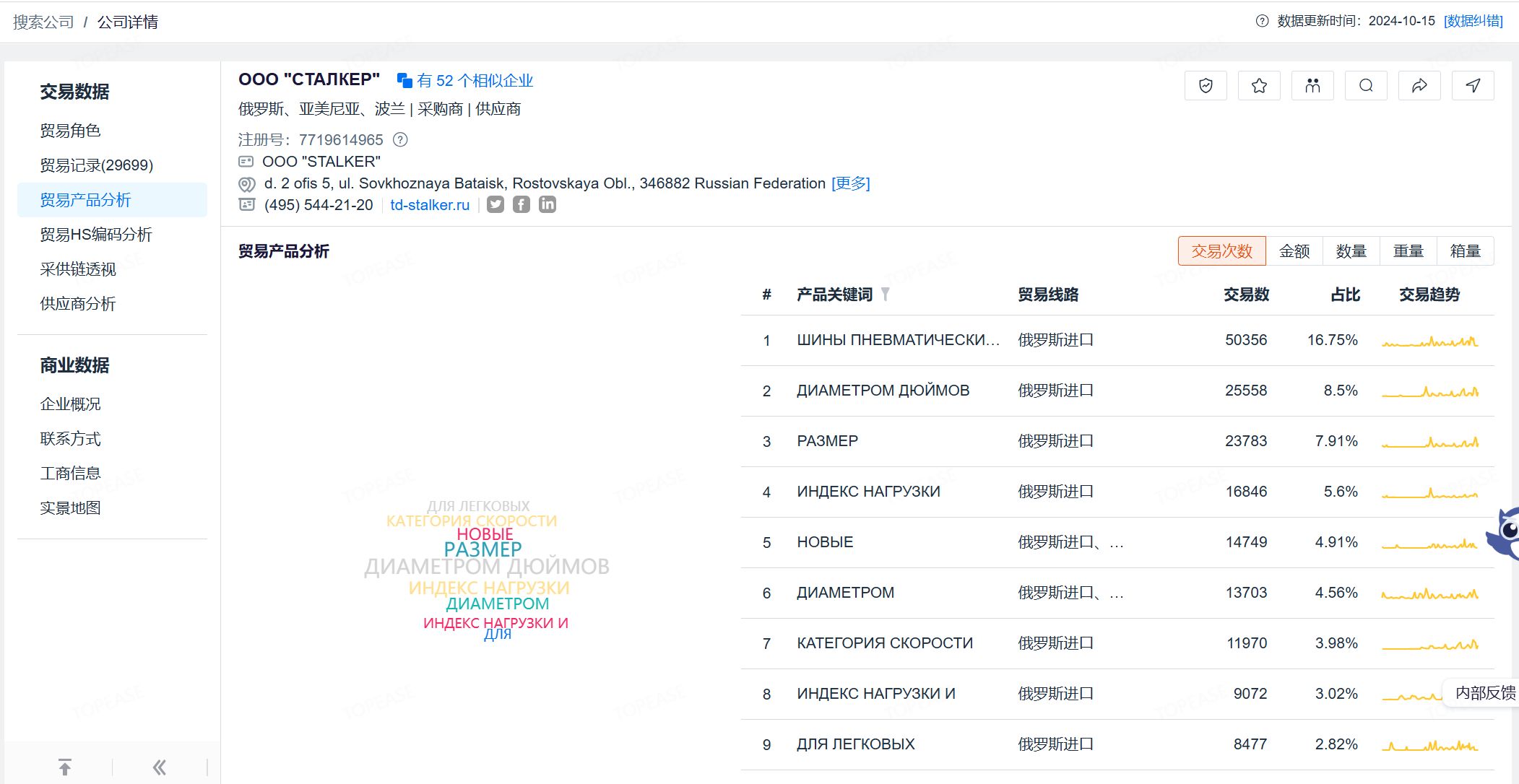Click the share arrow icon

[x=1419, y=85]
